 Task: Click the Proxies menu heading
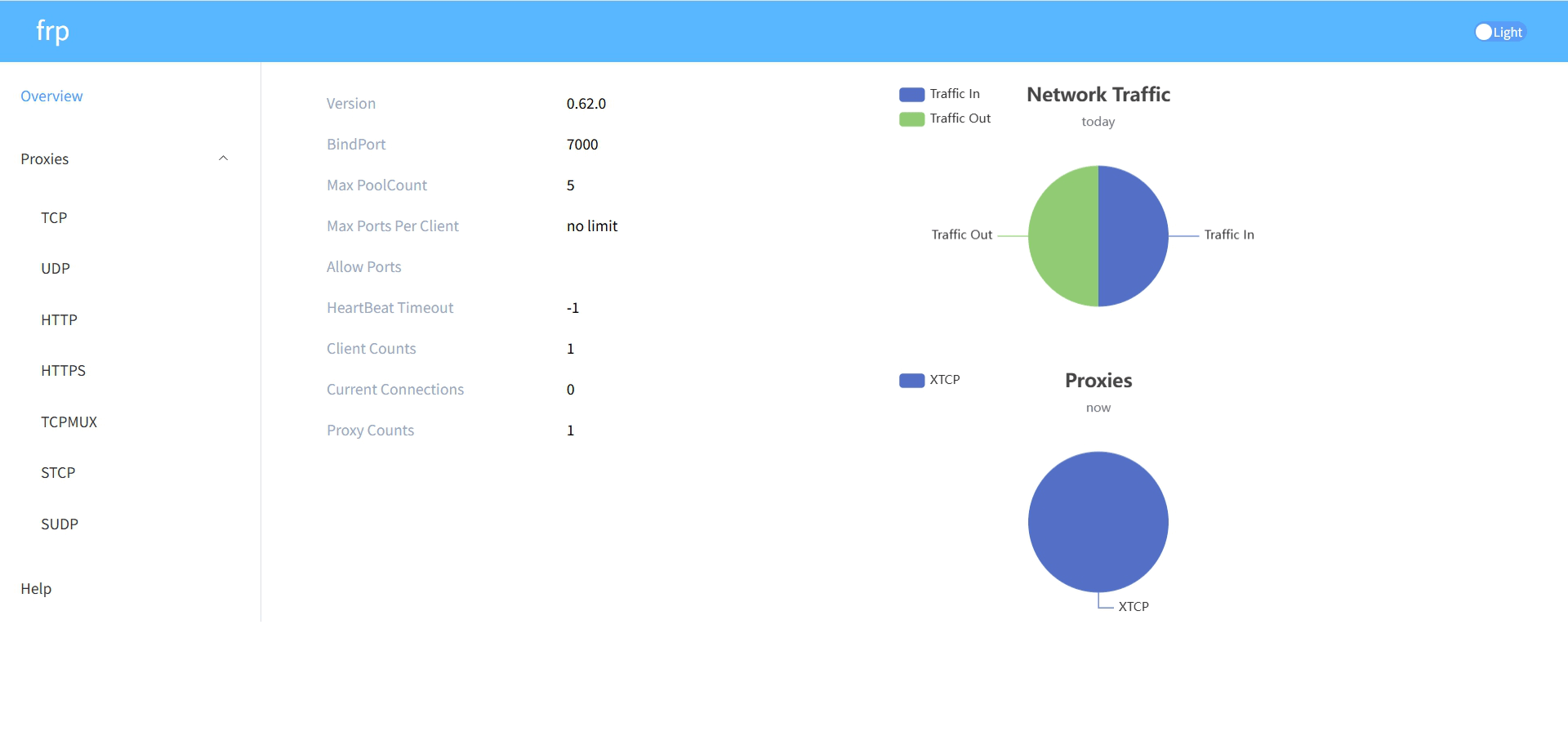(45, 159)
